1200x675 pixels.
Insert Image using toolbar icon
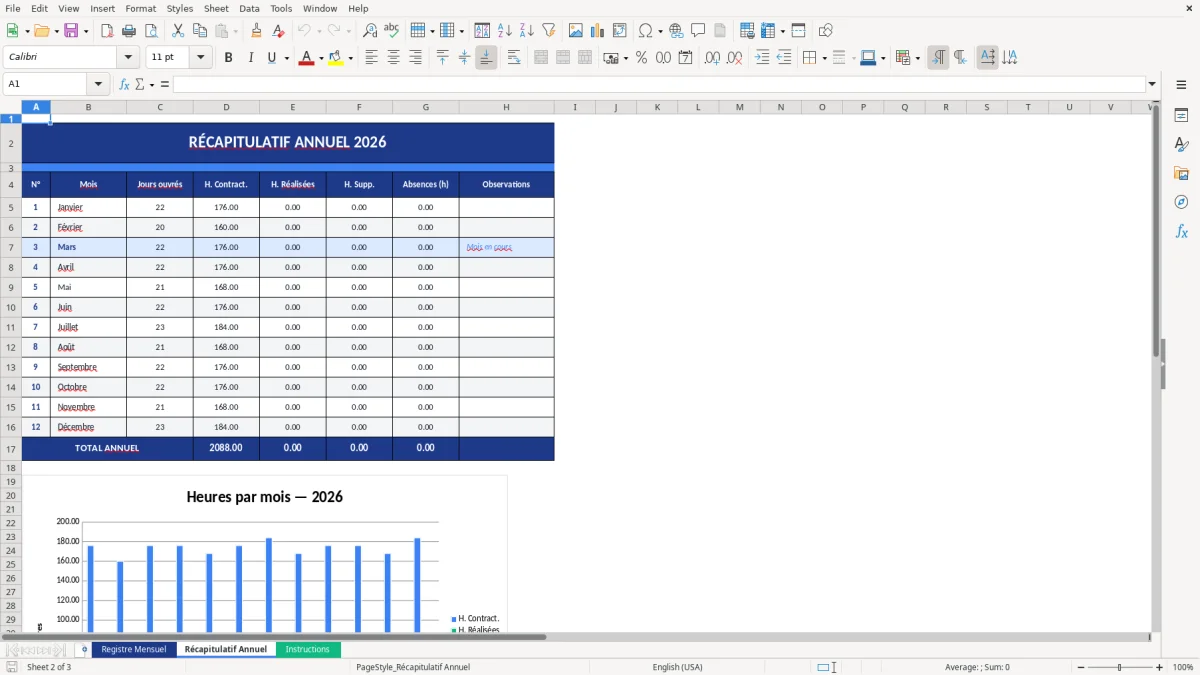[x=576, y=31]
